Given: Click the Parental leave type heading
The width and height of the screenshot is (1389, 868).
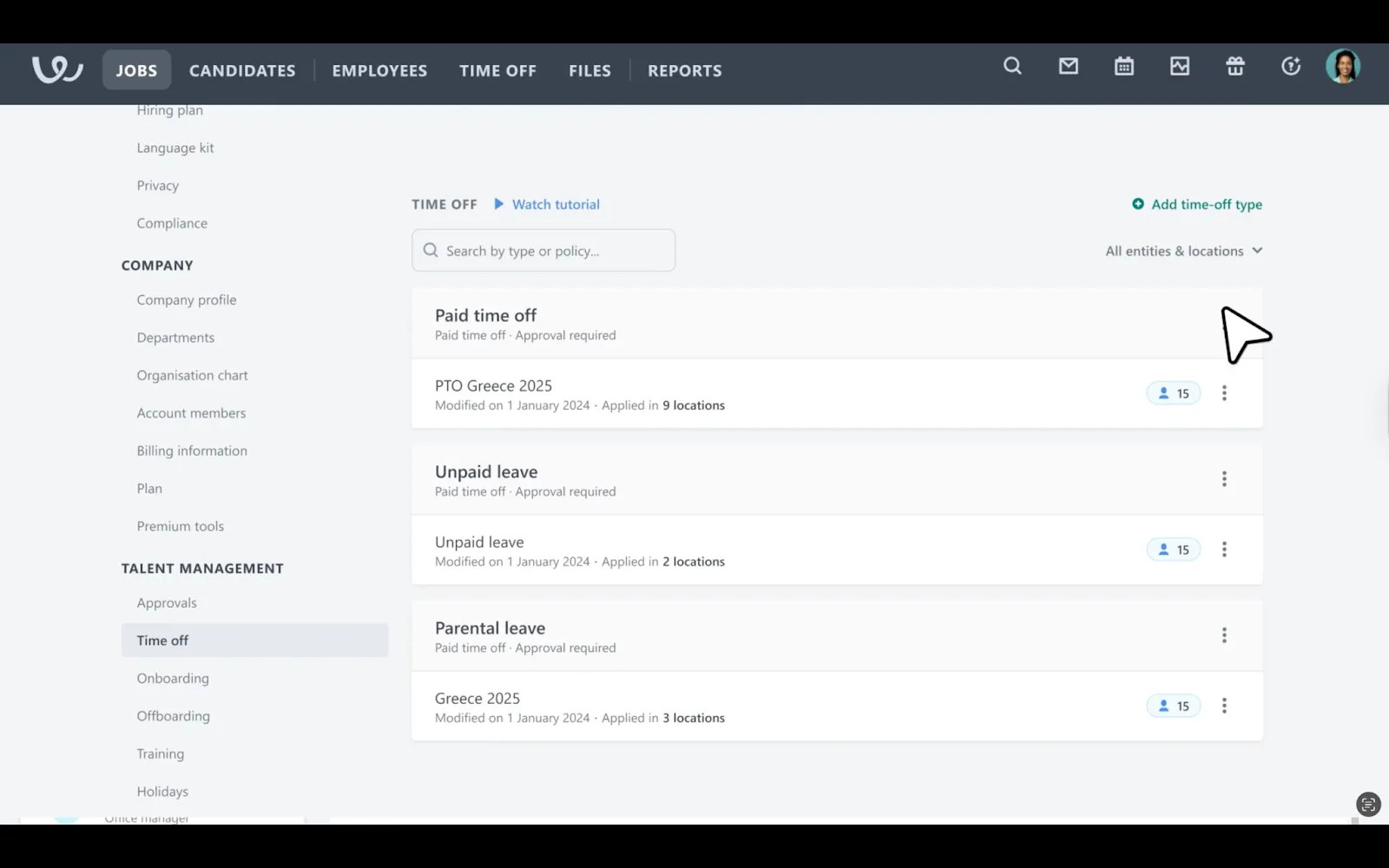Looking at the screenshot, I should tap(490, 628).
